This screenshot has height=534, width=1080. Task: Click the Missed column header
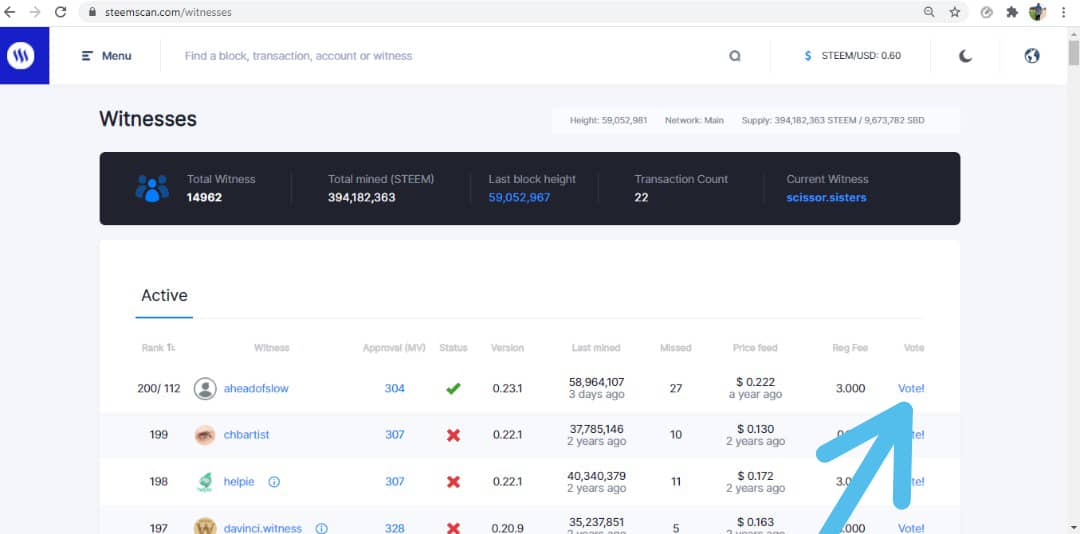676,348
